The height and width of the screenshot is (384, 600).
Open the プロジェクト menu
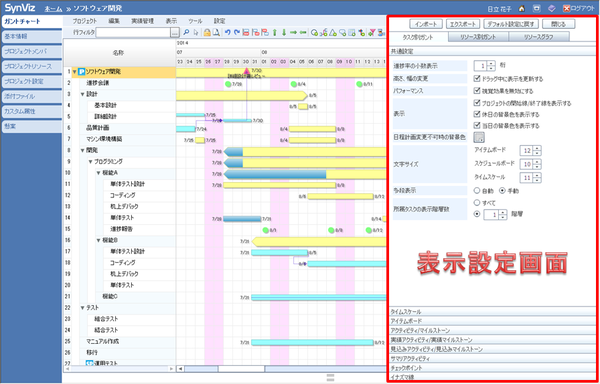85,21
